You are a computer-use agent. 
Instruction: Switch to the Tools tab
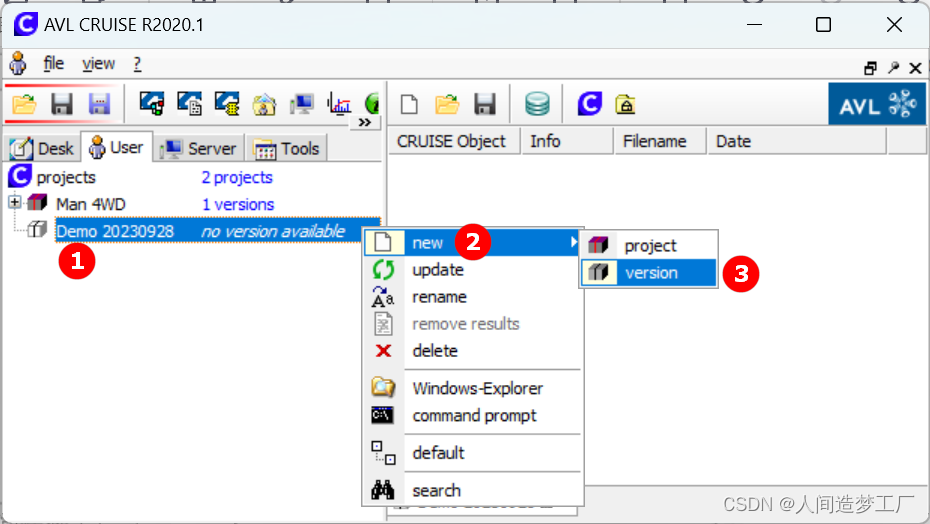point(287,148)
